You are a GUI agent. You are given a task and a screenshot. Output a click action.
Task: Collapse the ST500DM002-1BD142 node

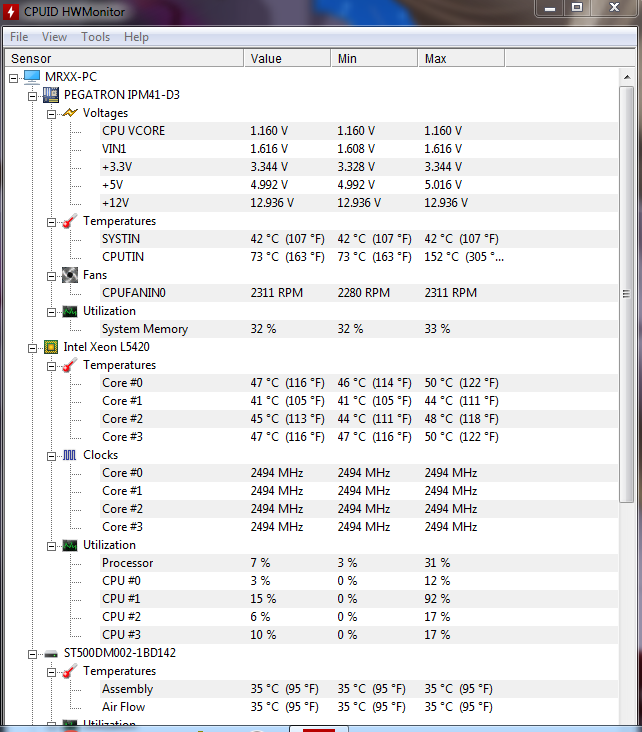pos(32,655)
